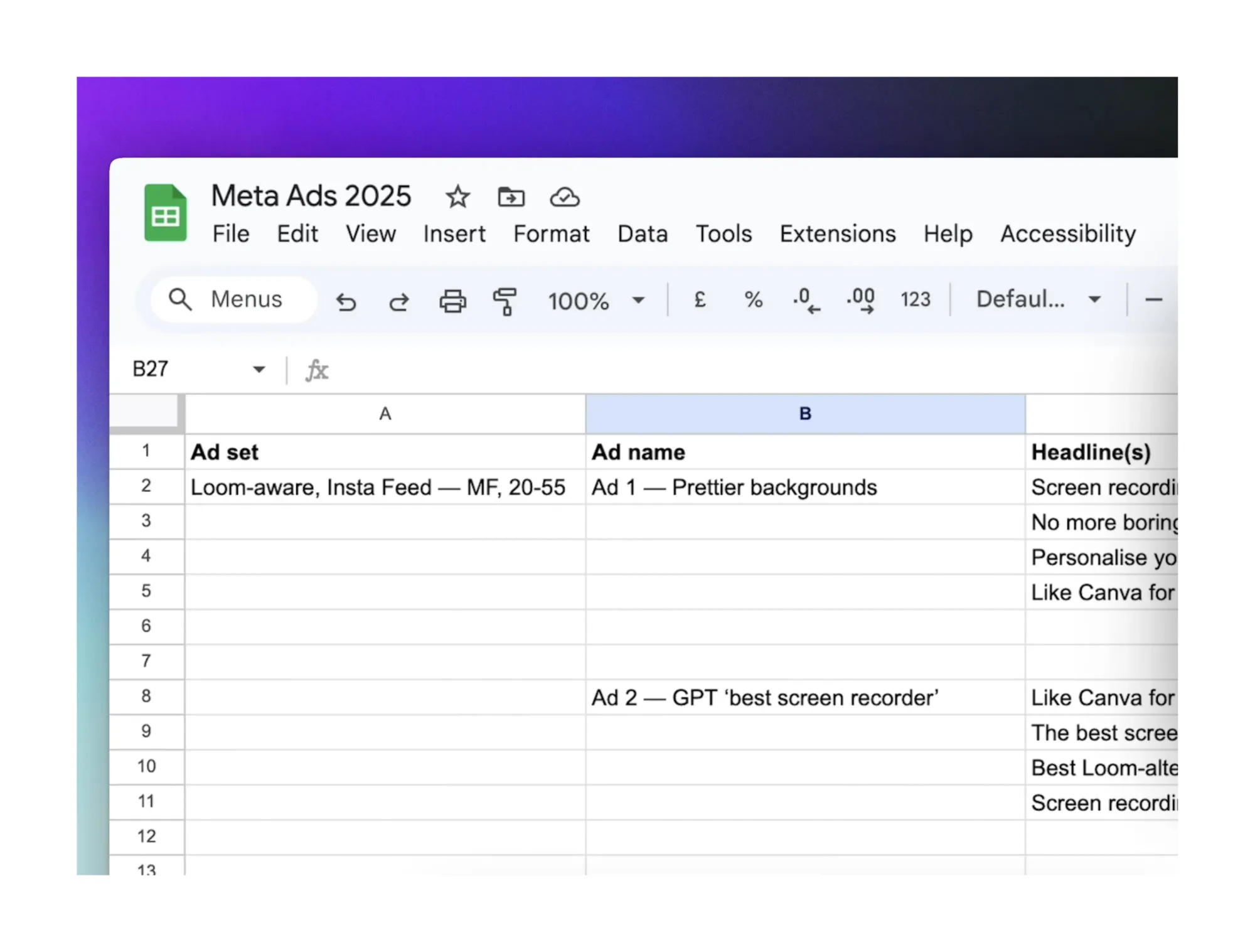1255x952 pixels.
Task: Click 'Screen recordi' cell in row 2
Action: click(1102, 487)
